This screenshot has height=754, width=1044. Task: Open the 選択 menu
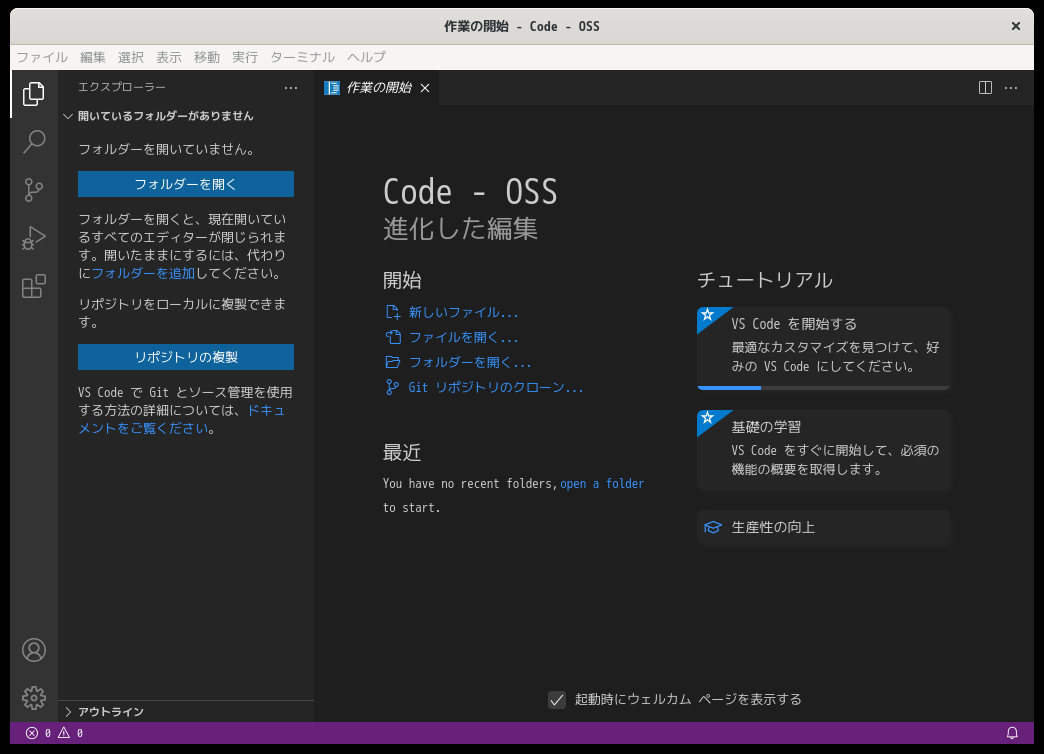[130, 57]
